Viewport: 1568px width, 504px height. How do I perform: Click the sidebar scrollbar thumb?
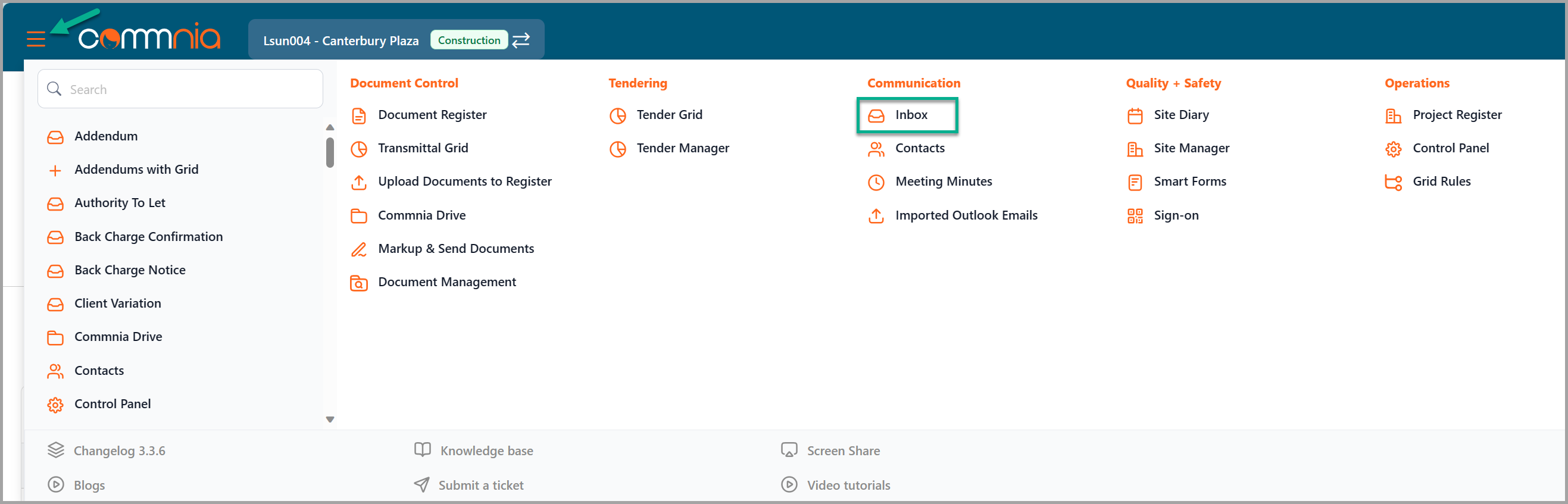point(330,152)
